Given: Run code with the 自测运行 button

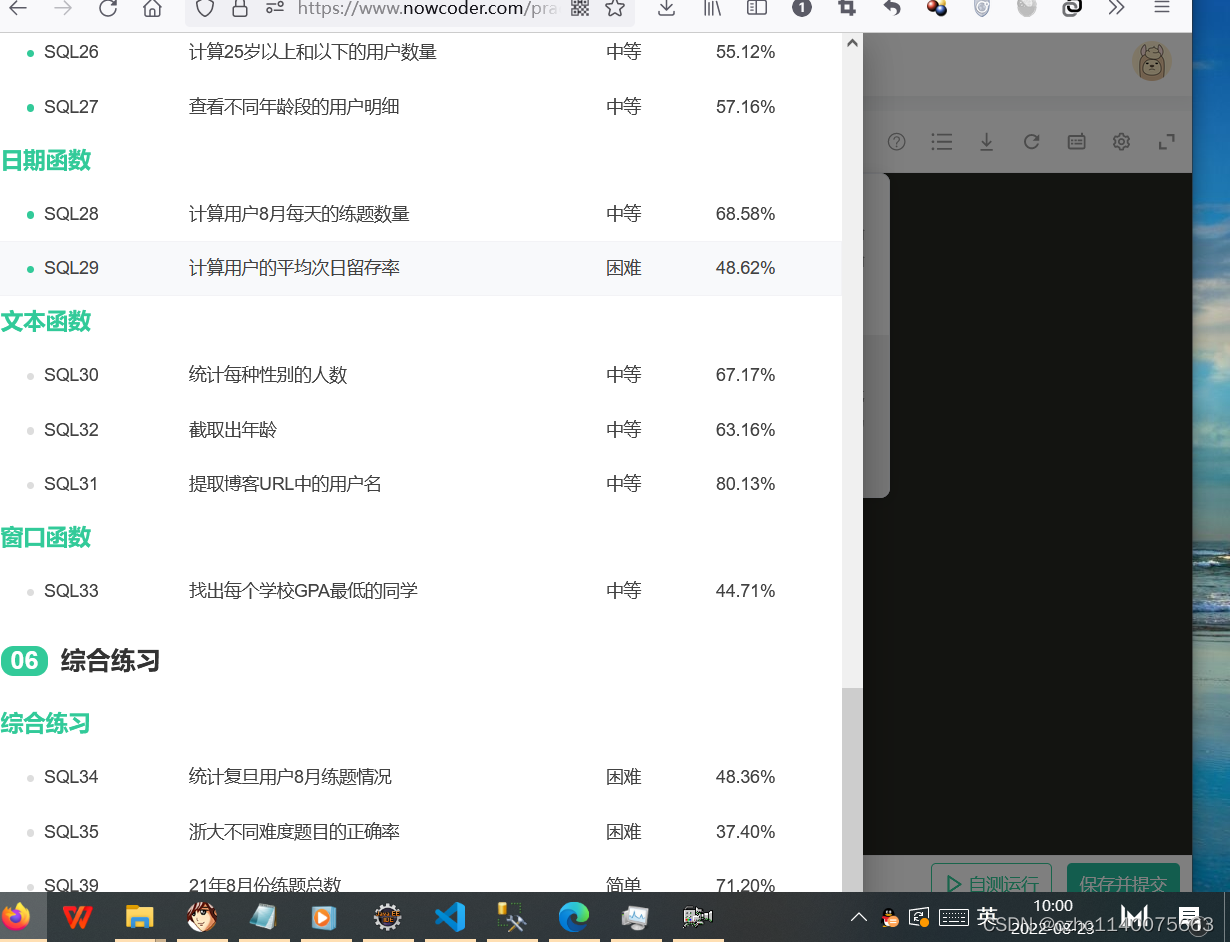Looking at the screenshot, I should [x=991, y=879].
